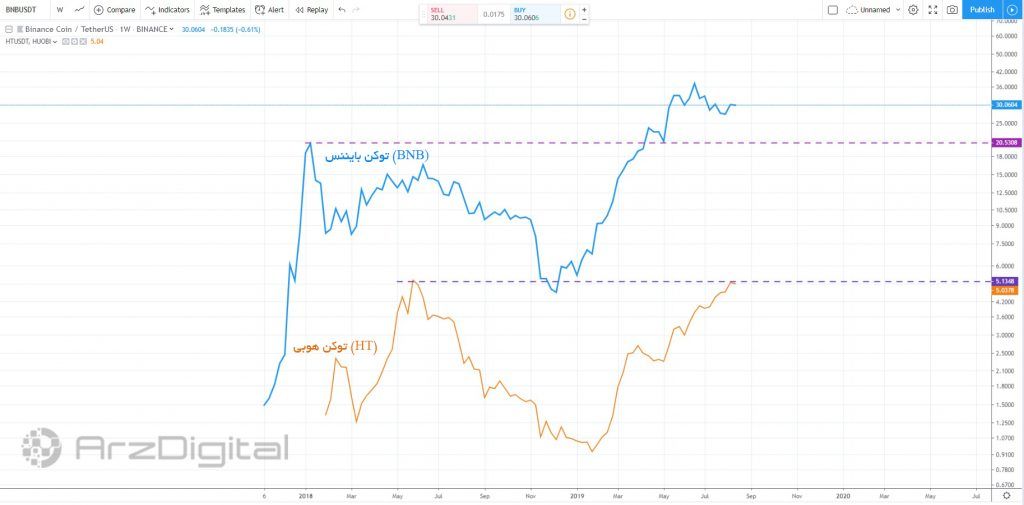1024x505 pixels.
Task: Toggle the layout square checkbox icon
Action: pos(833,10)
